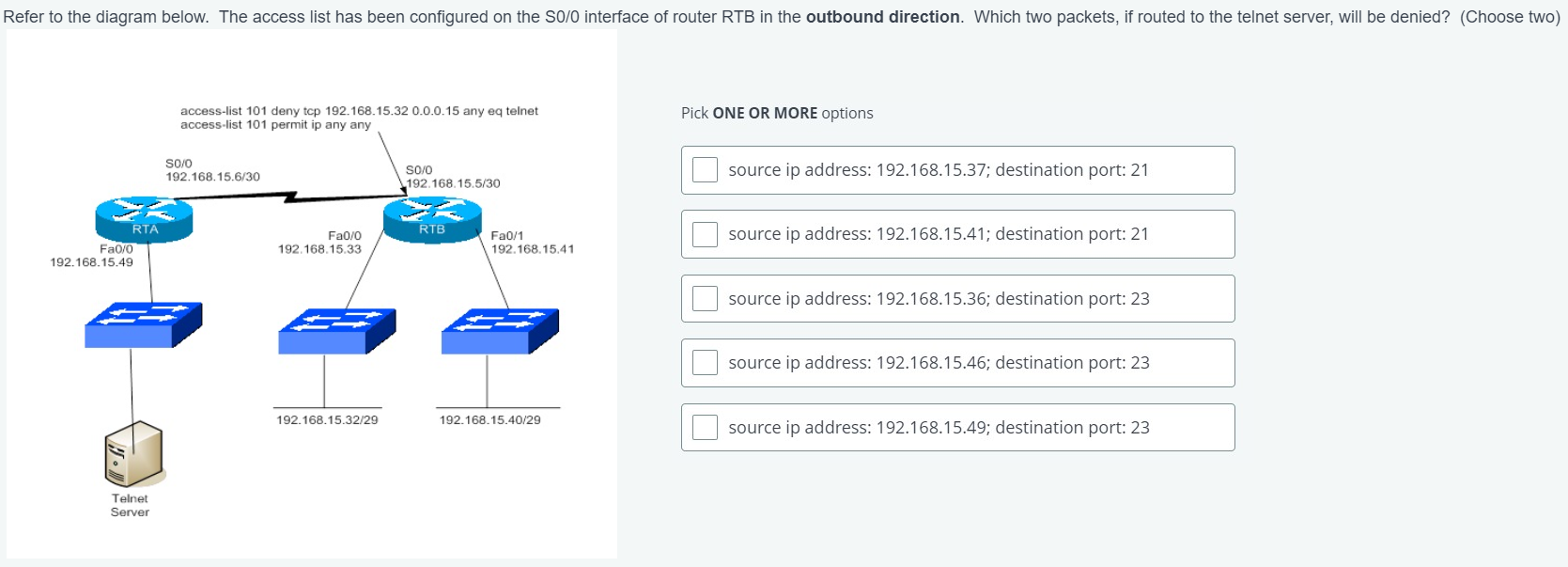
Task: Mark the checkbox for source 192.168.15.49, port 23
Action: click(x=705, y=428)
